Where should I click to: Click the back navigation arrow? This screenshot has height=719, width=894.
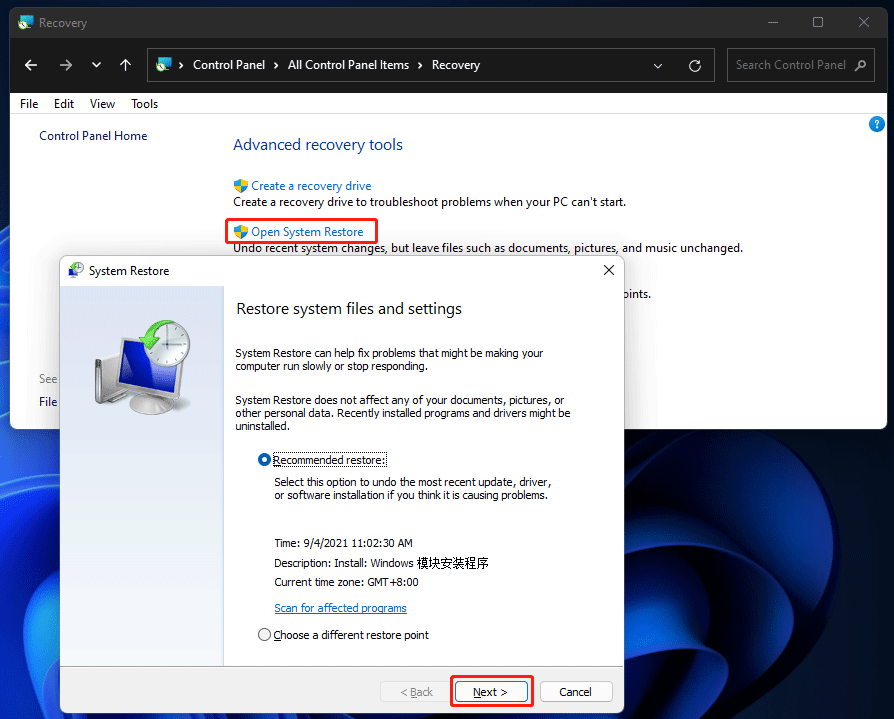pyautogui.click(x=30, y=65)
